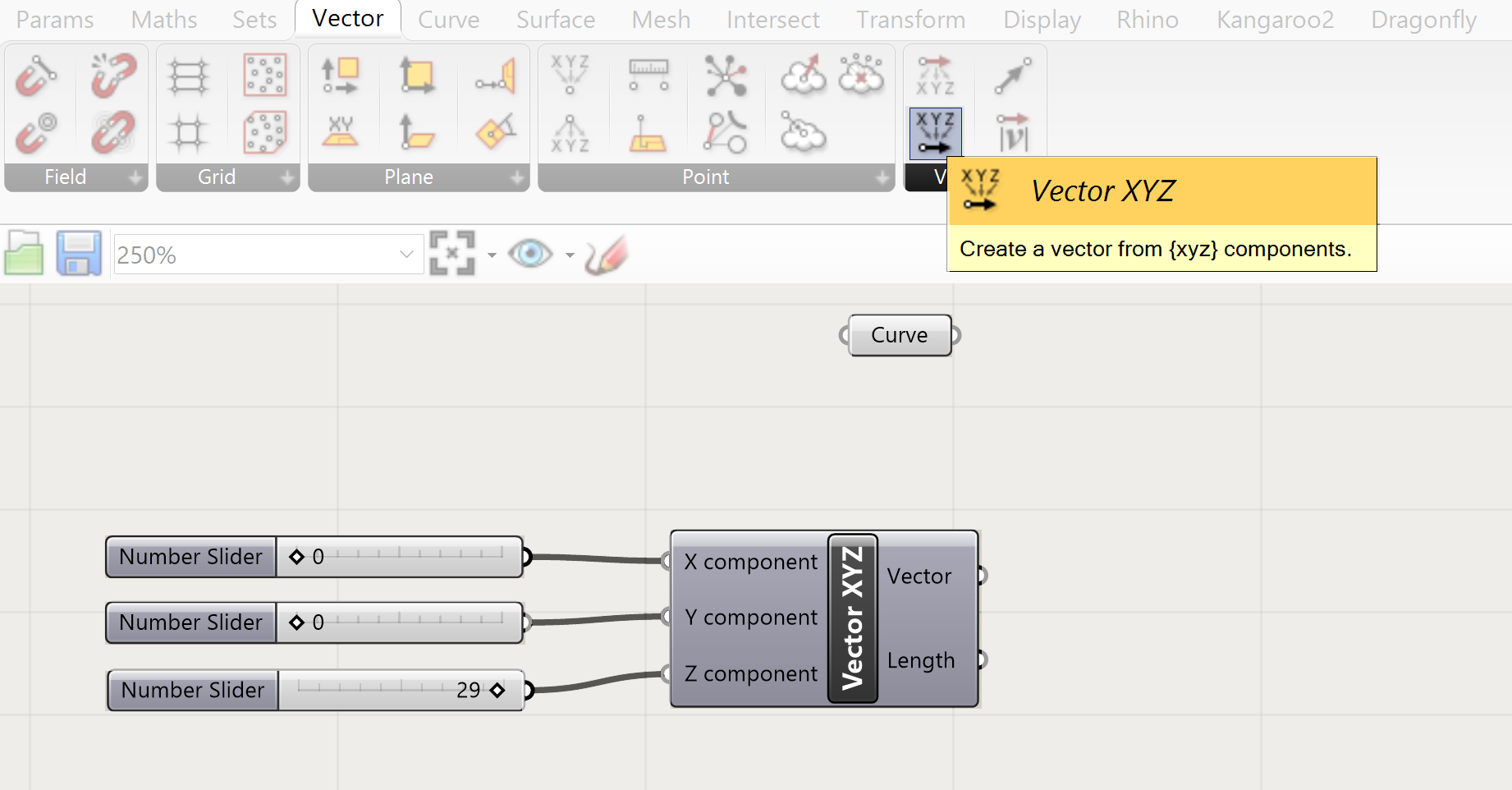Toggle the preview eye icon

530,254
